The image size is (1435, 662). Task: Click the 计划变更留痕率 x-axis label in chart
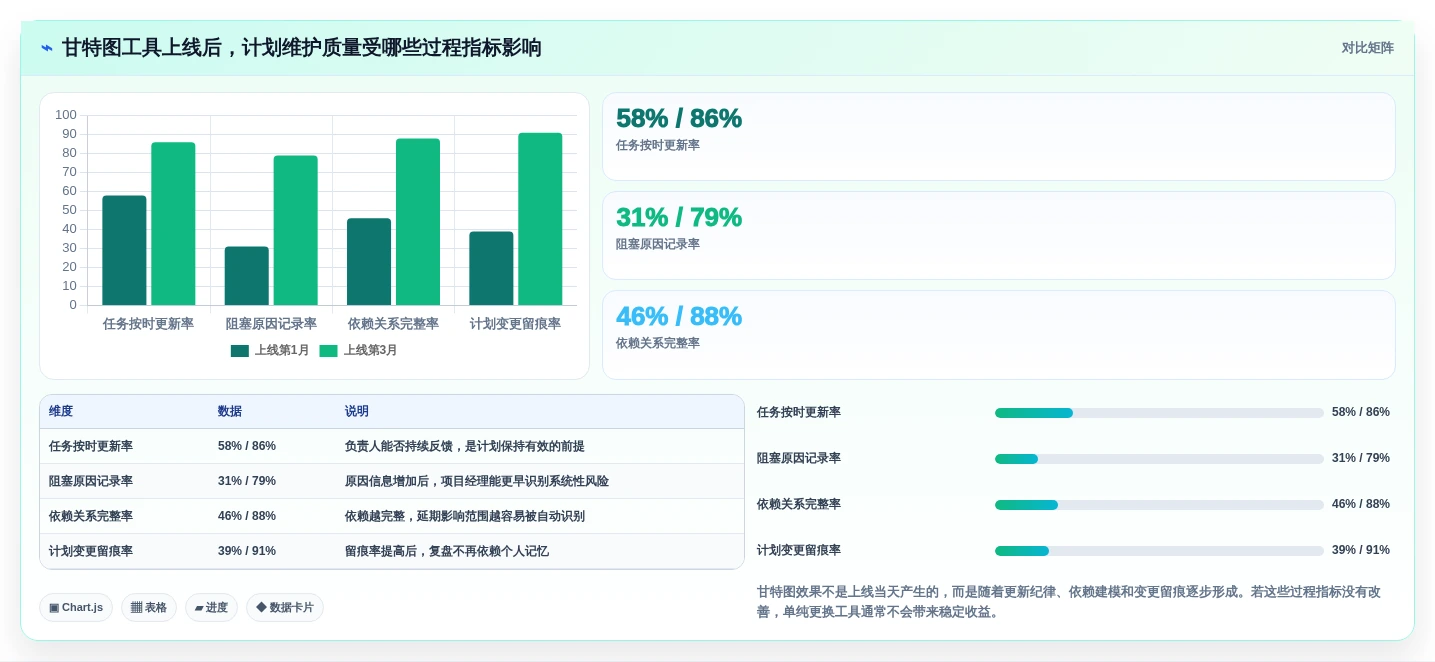point(515,323)
